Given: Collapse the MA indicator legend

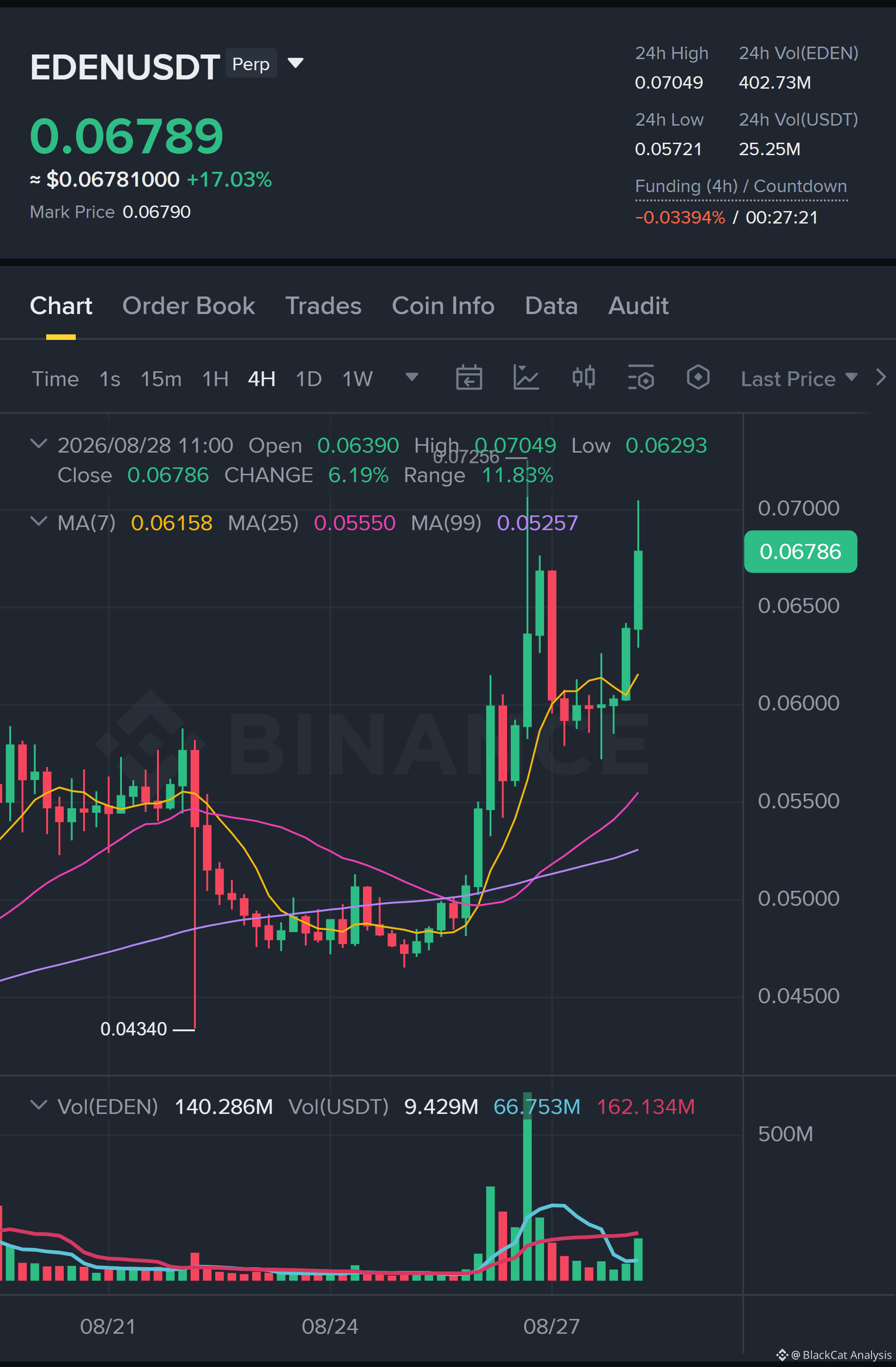Looking at the screenshot, I should pos(38,521).
